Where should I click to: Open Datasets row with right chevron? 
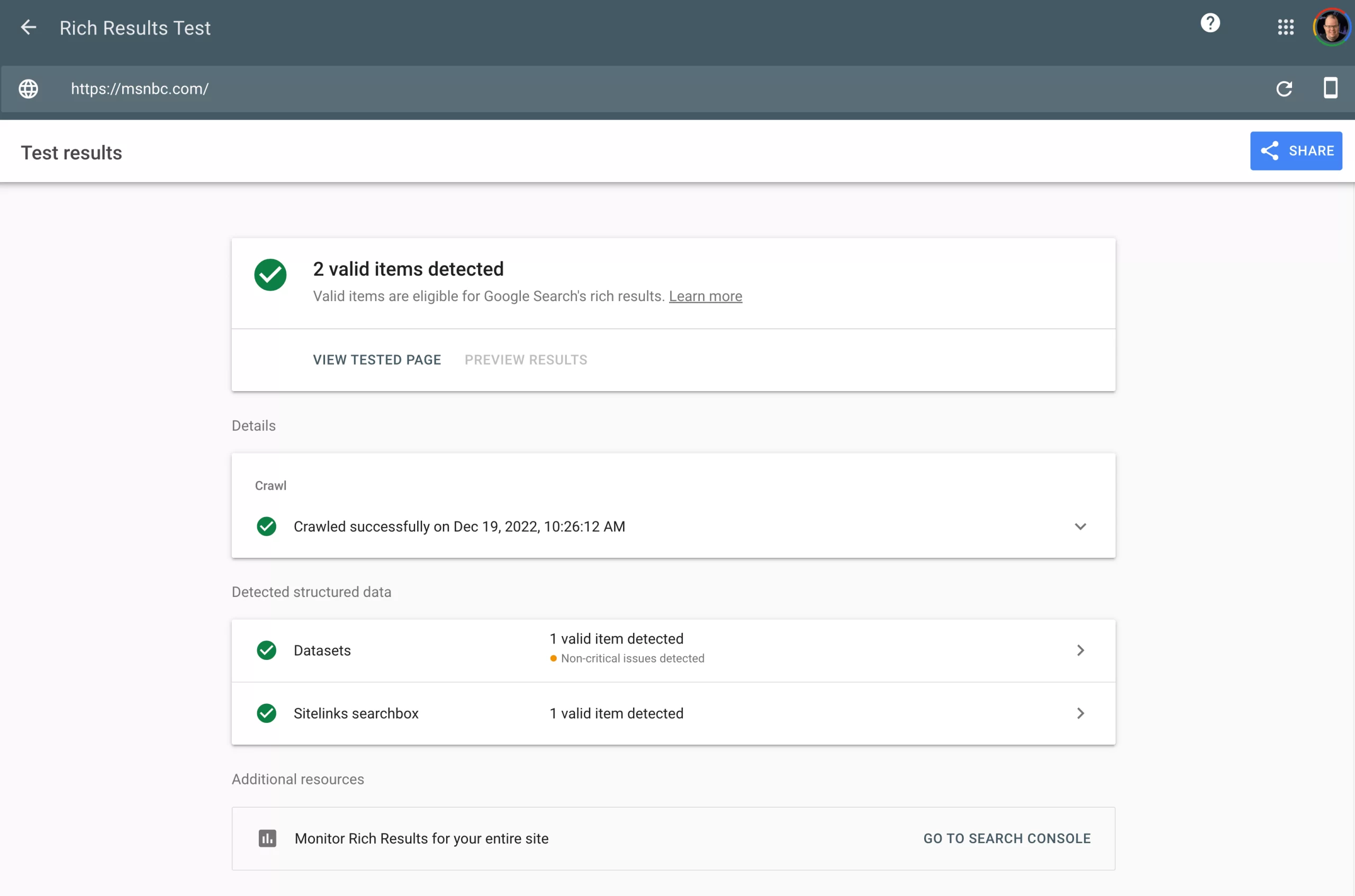coord(1080,650)
